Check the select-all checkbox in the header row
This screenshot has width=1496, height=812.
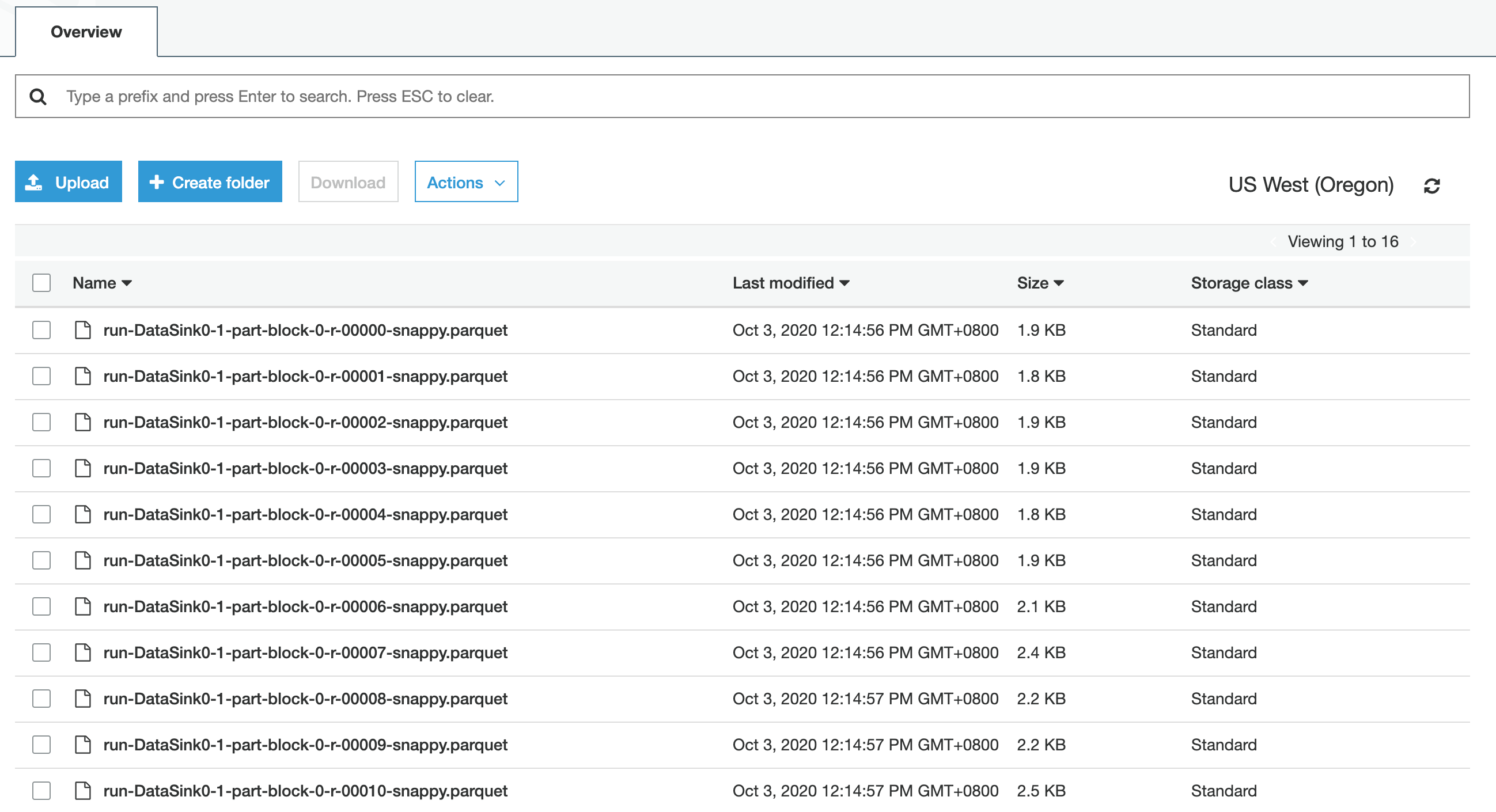click(41, 283)
